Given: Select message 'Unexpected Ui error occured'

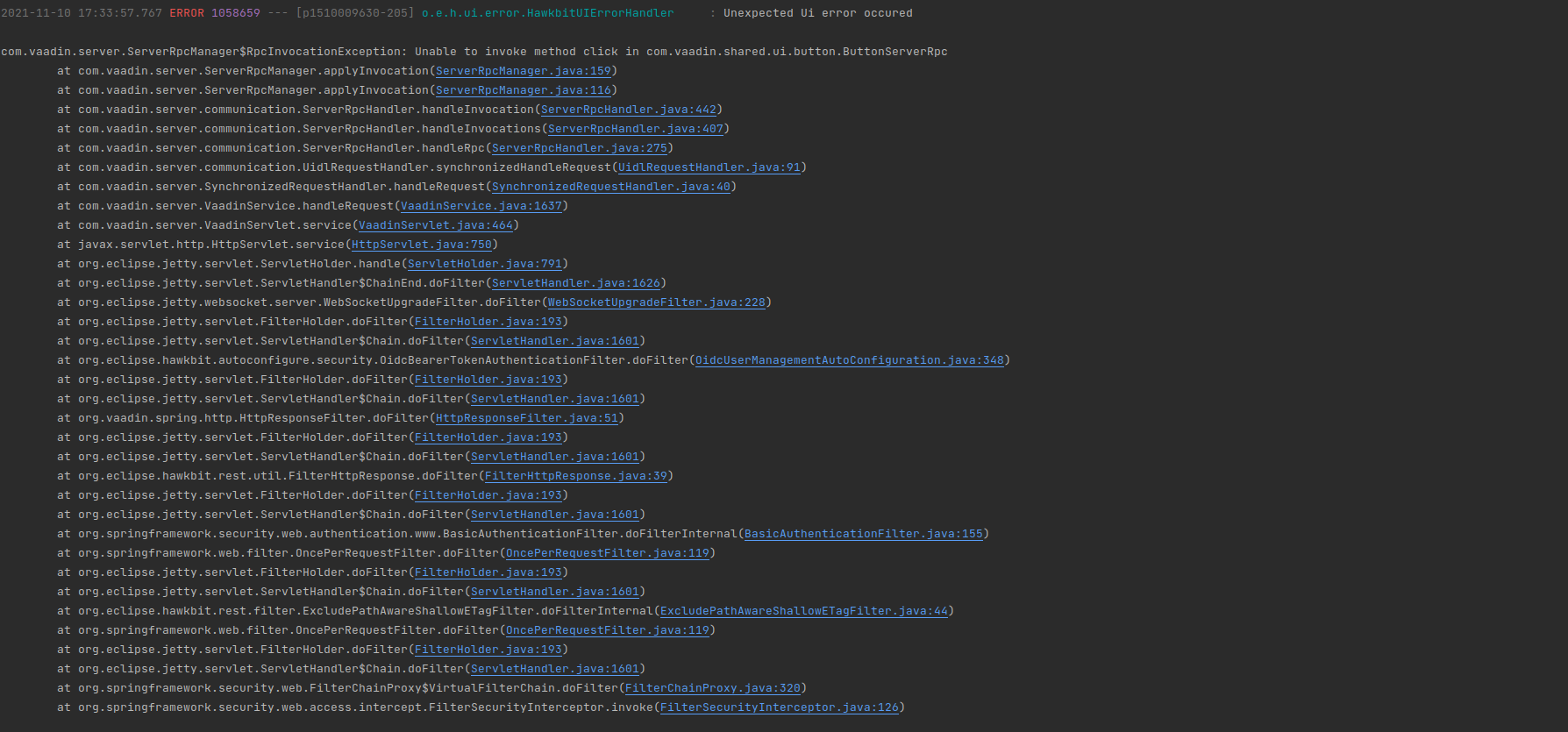Looking at the screenshot, I should click(x=818, y=13).
